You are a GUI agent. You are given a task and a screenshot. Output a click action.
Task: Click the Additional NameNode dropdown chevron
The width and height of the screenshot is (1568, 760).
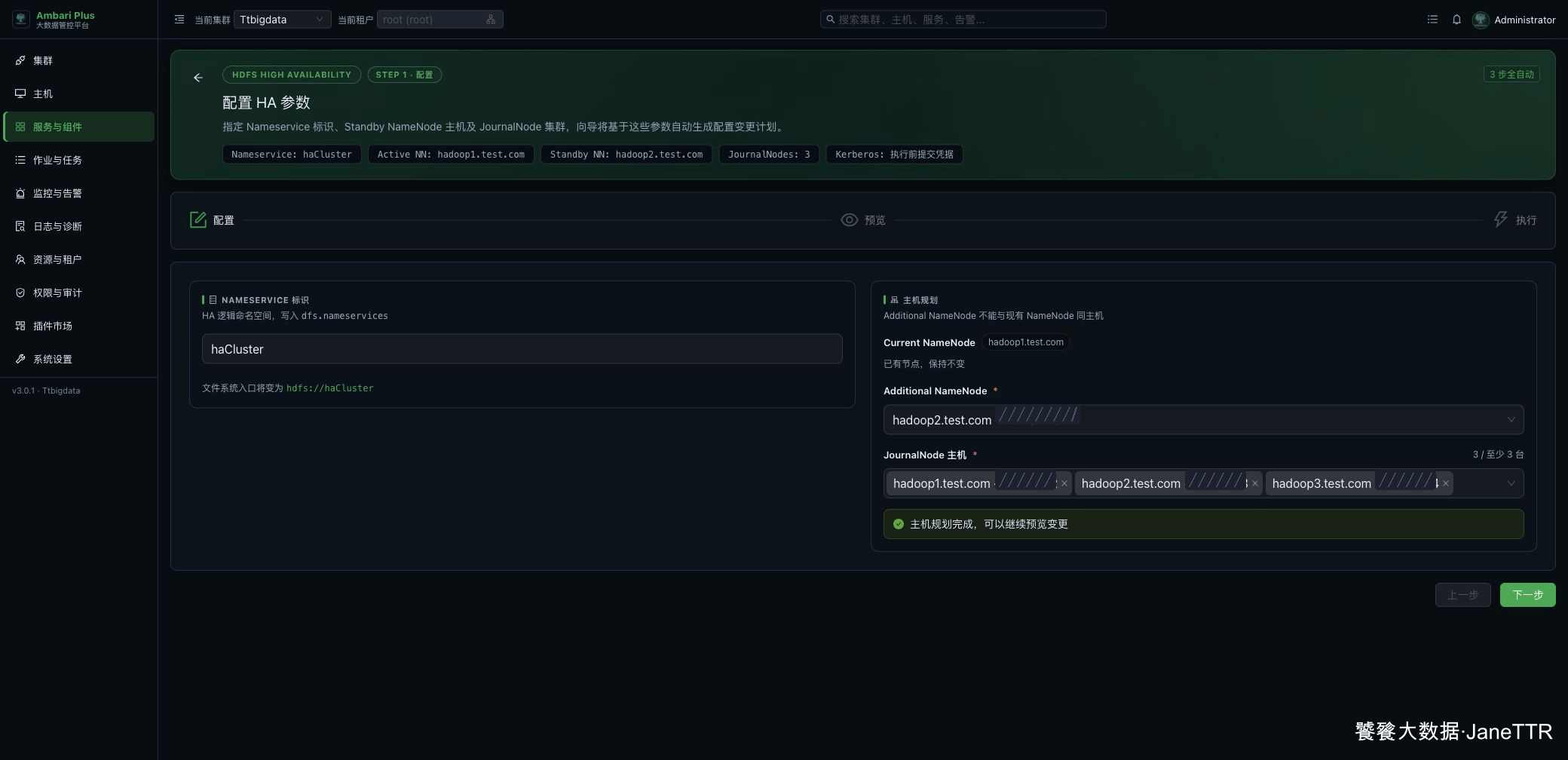point(1511,420)
